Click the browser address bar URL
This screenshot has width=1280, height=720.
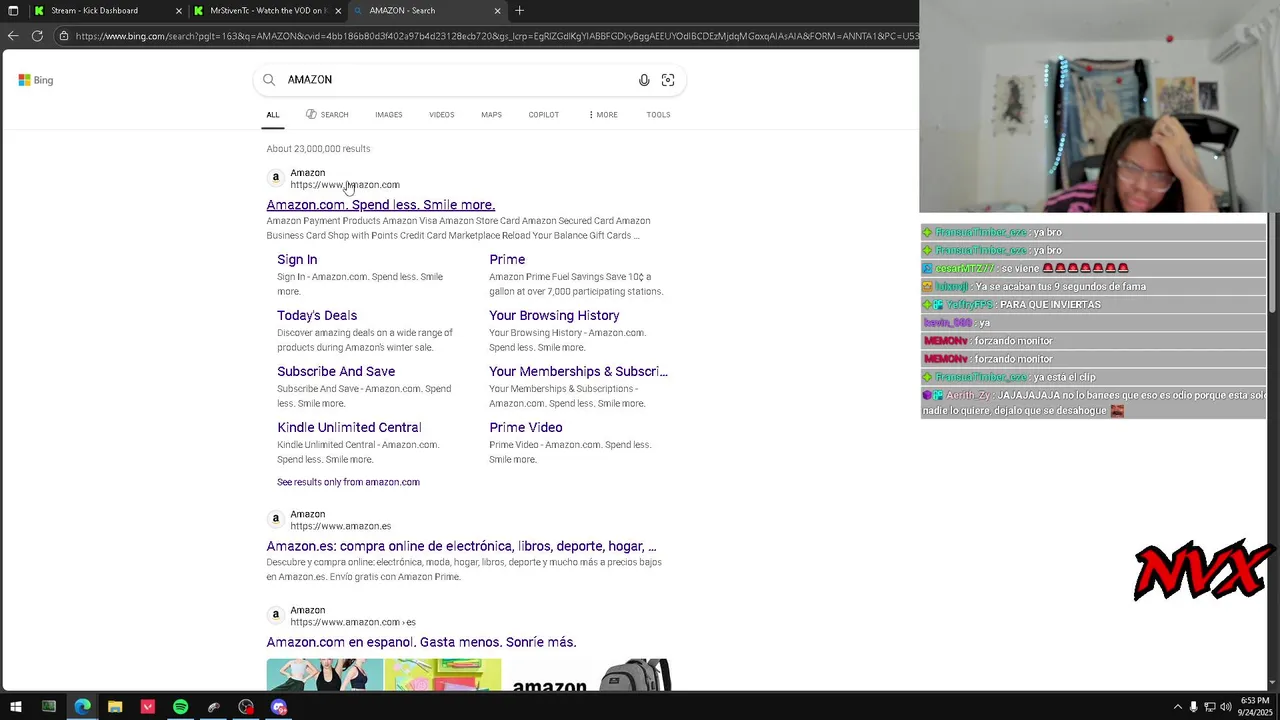(496, 36)
